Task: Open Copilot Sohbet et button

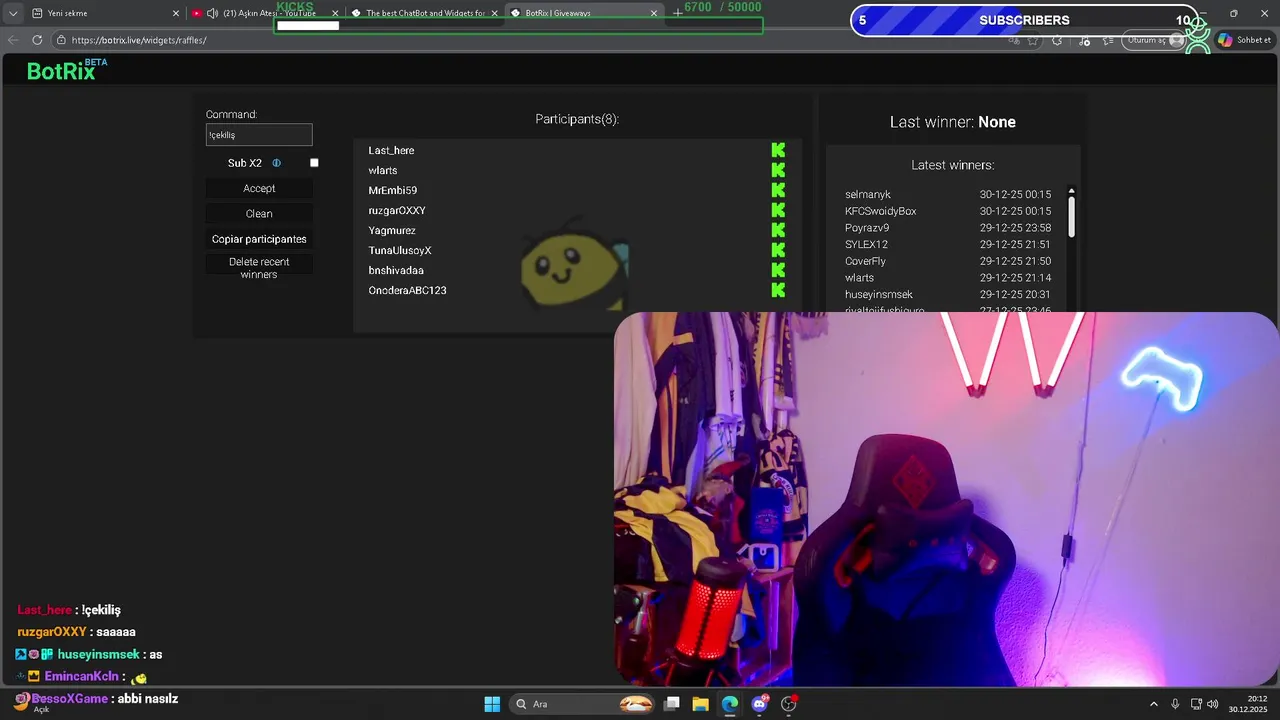Action: click(1244, 40)
